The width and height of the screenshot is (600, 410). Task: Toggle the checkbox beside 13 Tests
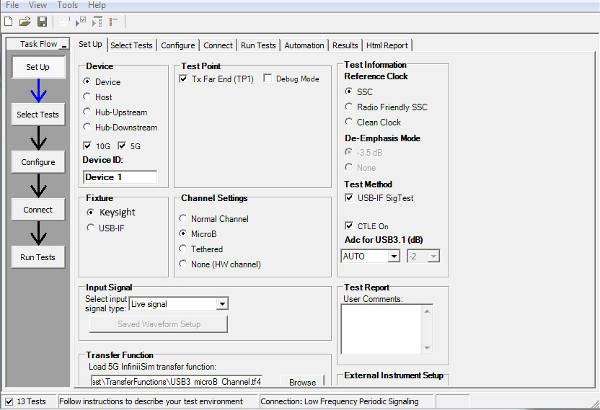point(9,401)
